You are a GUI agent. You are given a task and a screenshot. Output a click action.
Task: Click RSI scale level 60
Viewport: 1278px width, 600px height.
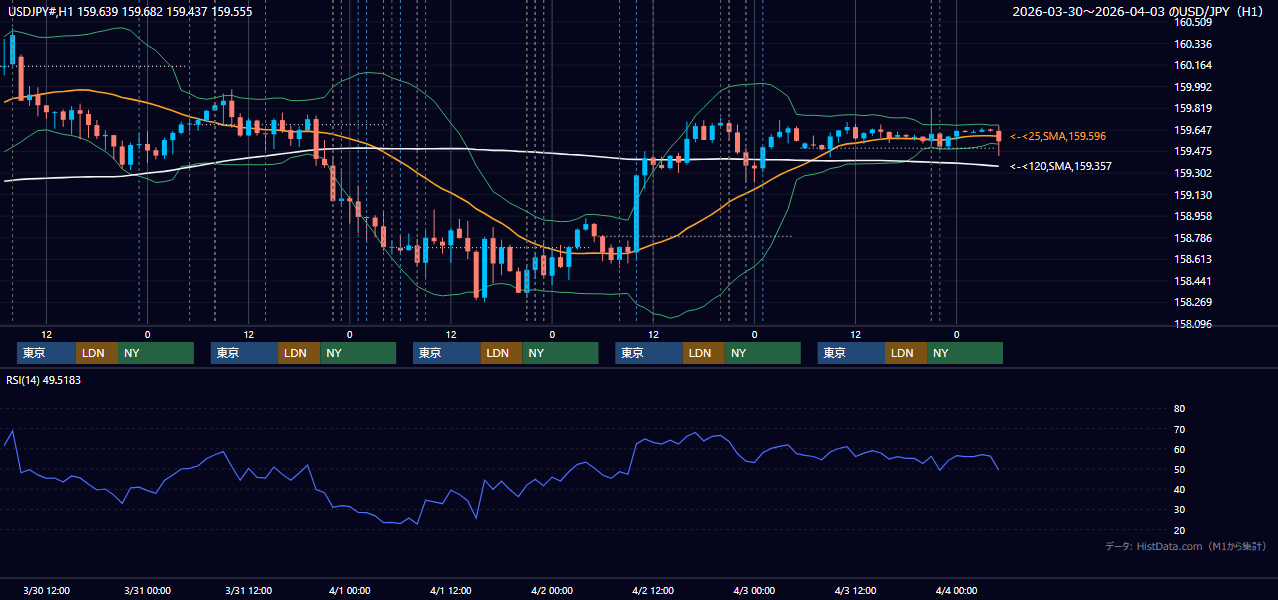pyautogui.click(x=1179, y=449)
